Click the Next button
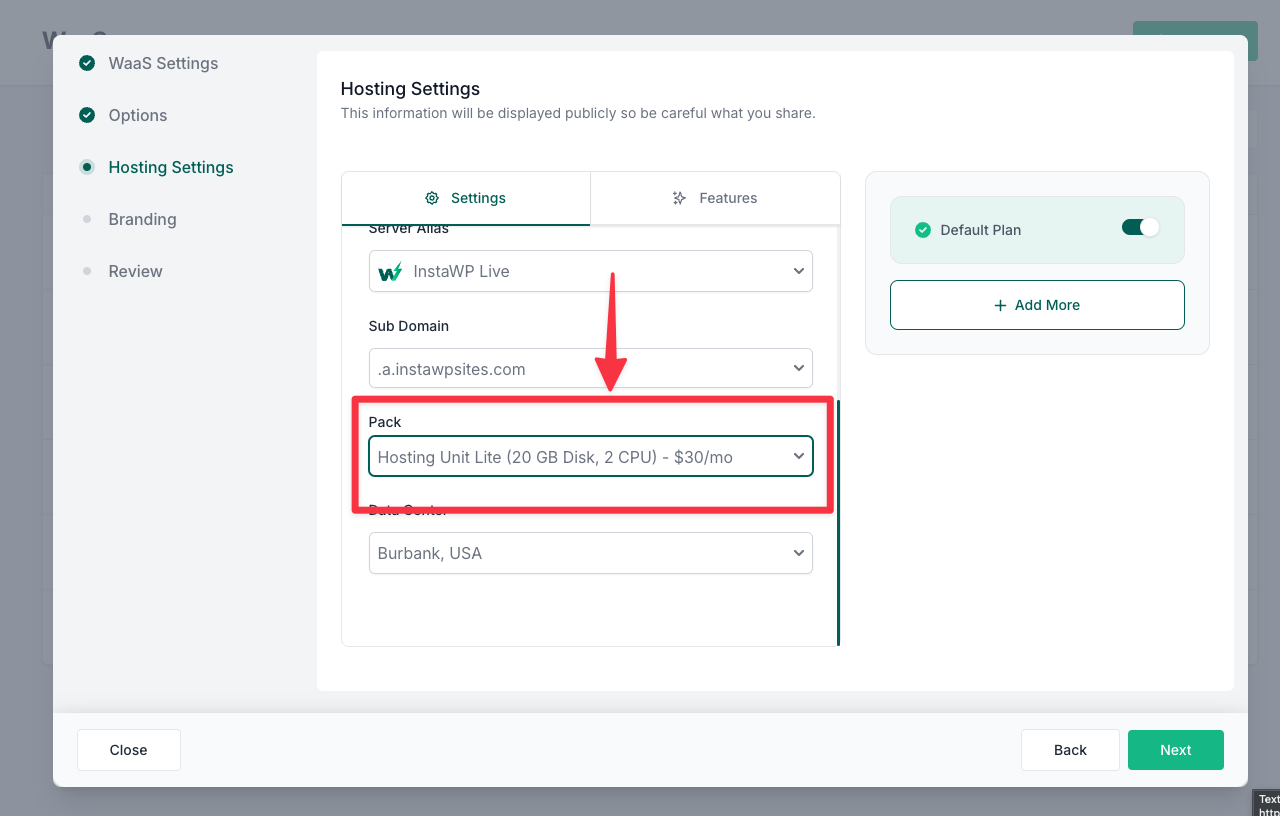This screenshot has width=1280, height=816. click(1176, 750)
